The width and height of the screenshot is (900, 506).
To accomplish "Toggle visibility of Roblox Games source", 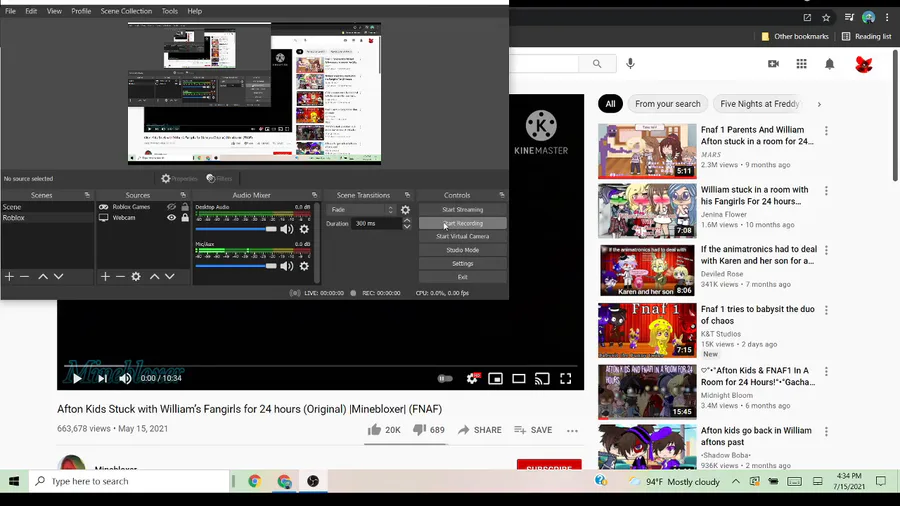I will coord(171,207).
